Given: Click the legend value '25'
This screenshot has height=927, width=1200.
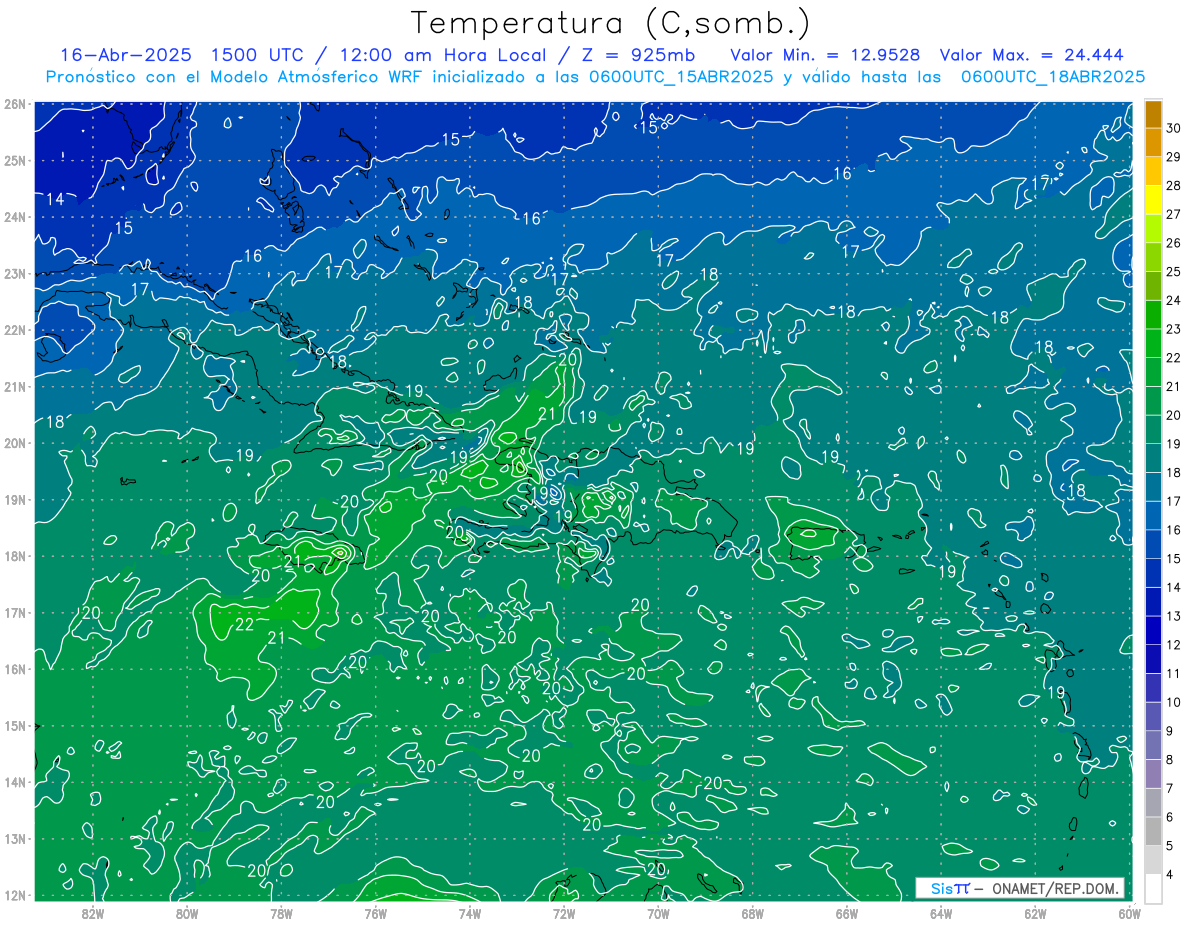Looking at the screenshot, I should pyautogui.click(x=1174, y=271).
